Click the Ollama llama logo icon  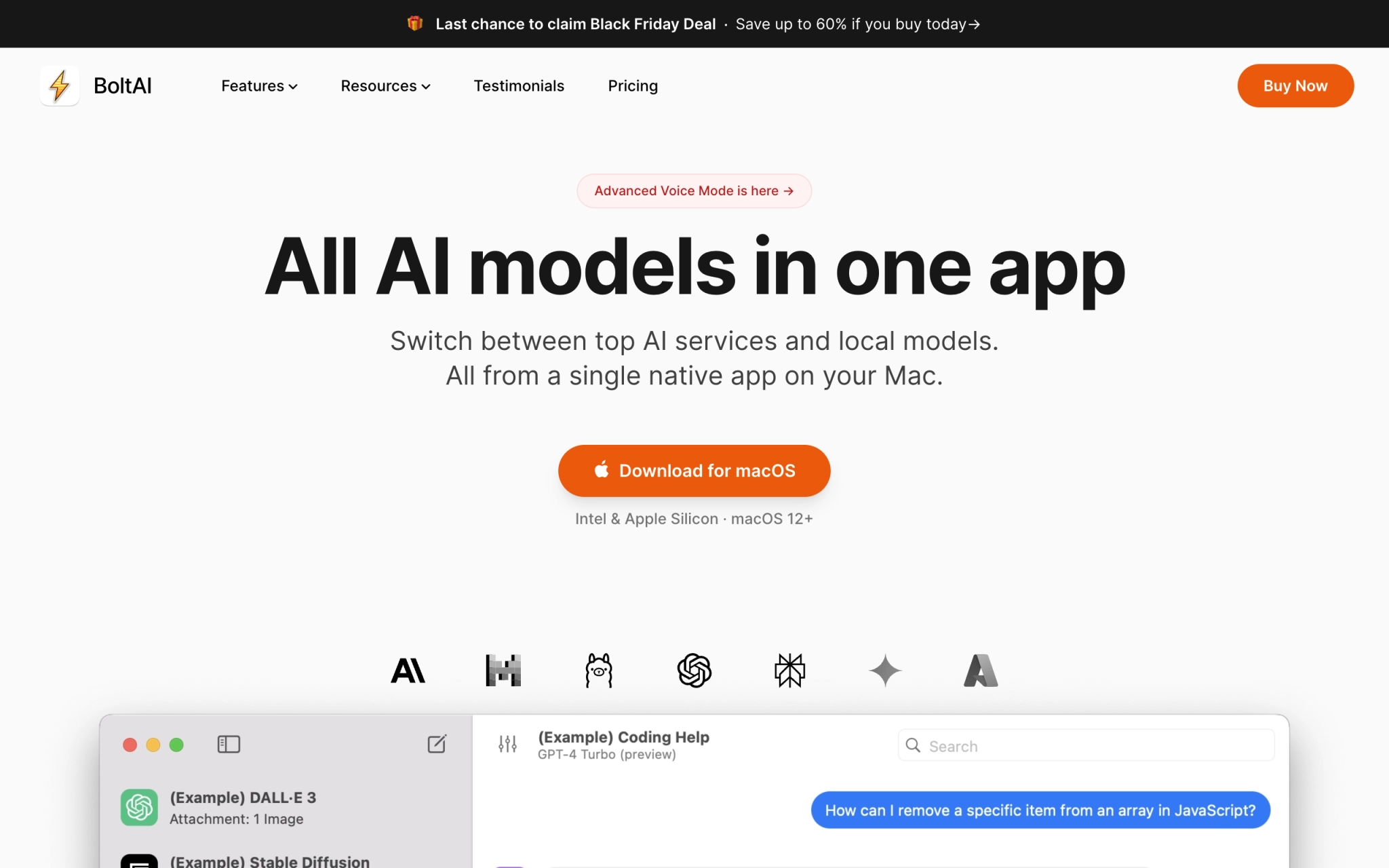599,671
